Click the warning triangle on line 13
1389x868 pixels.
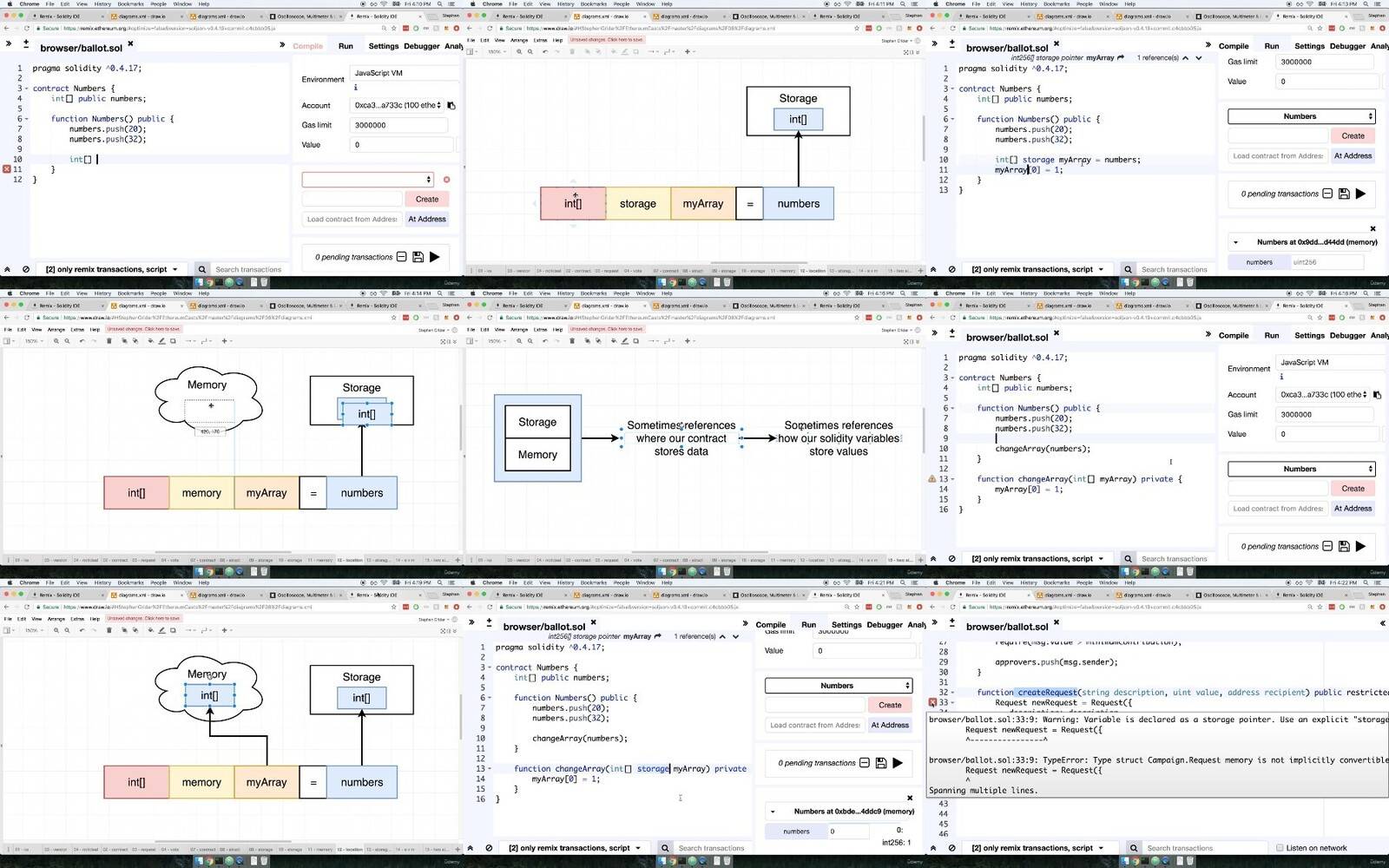tap(932, 479)
